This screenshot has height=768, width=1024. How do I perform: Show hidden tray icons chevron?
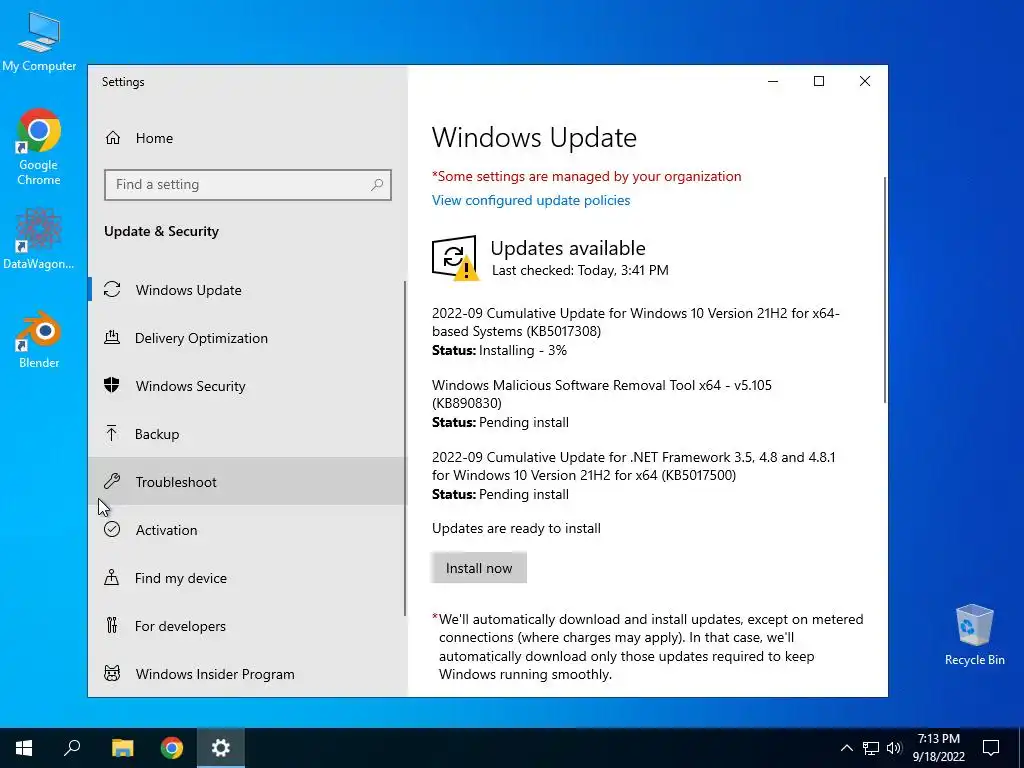(846, 748)
